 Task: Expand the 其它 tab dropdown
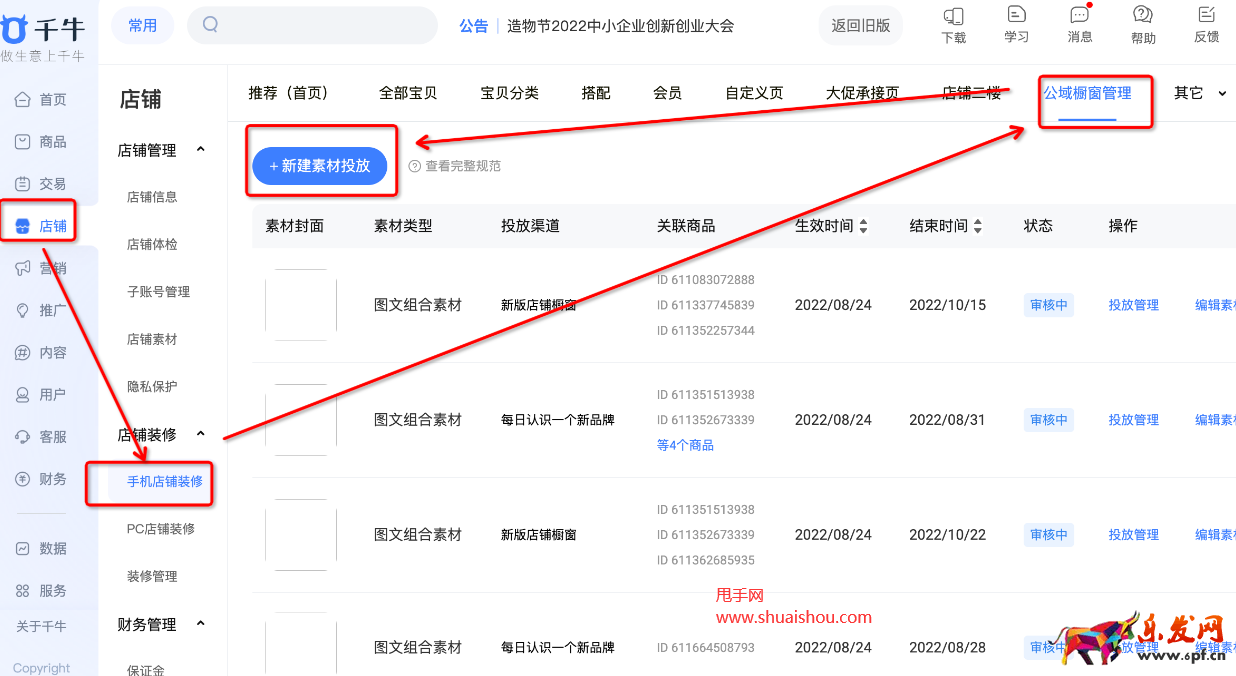point(1199,92)
